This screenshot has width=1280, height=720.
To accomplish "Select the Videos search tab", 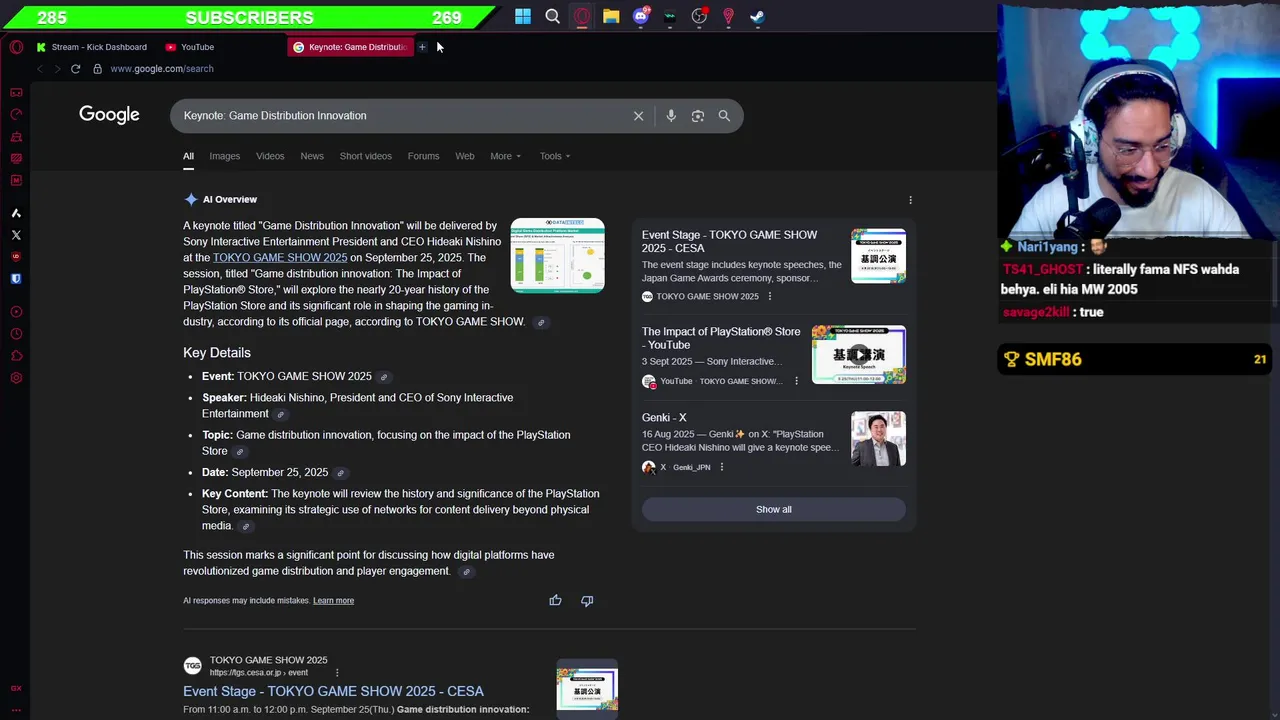I will click(270, 156).
